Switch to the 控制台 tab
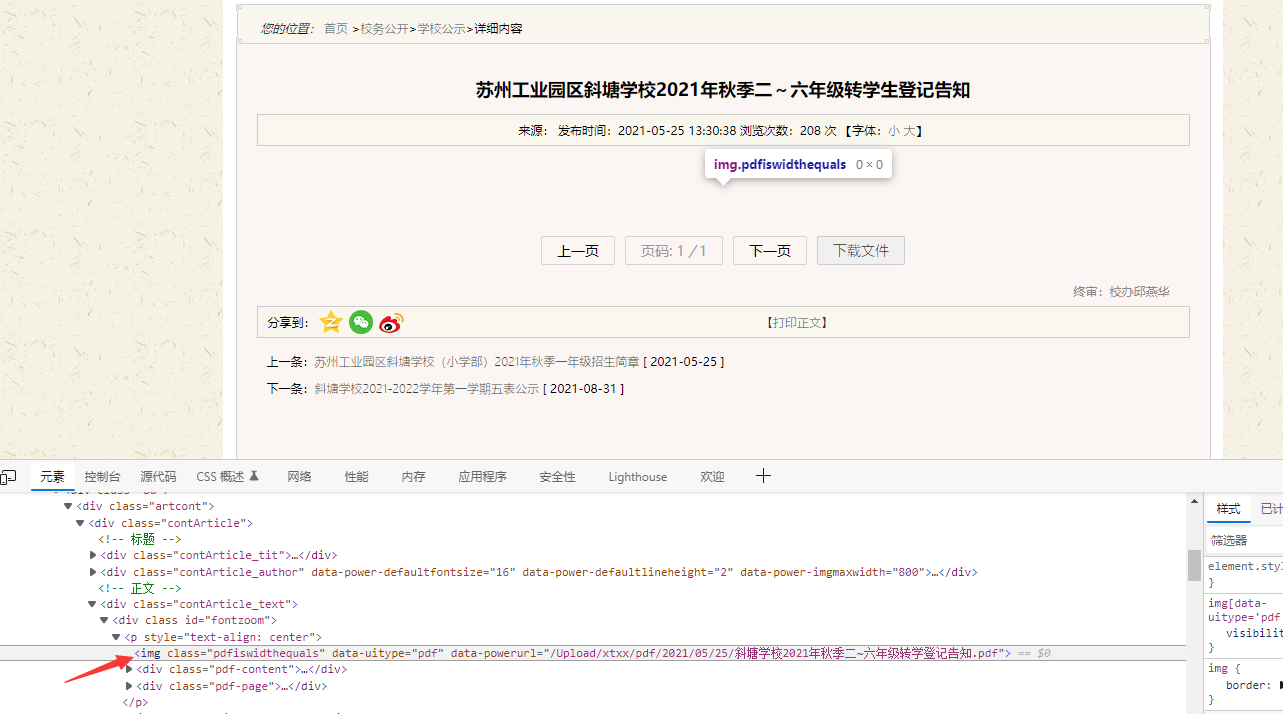The image size is (1283, 714). click(102, 477)
